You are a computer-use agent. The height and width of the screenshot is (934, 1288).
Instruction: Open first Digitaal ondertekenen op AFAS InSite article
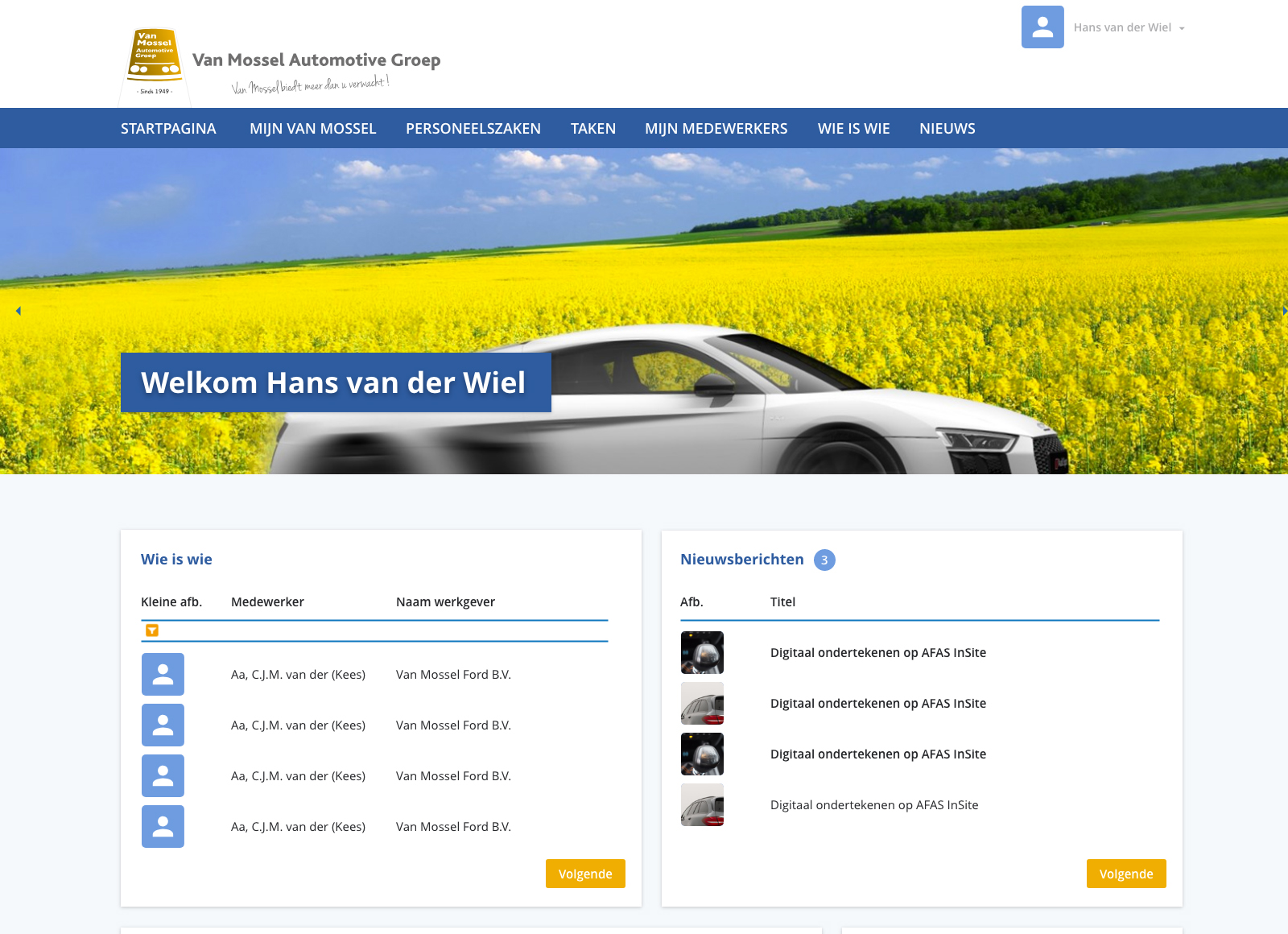[x=878, y=653]
